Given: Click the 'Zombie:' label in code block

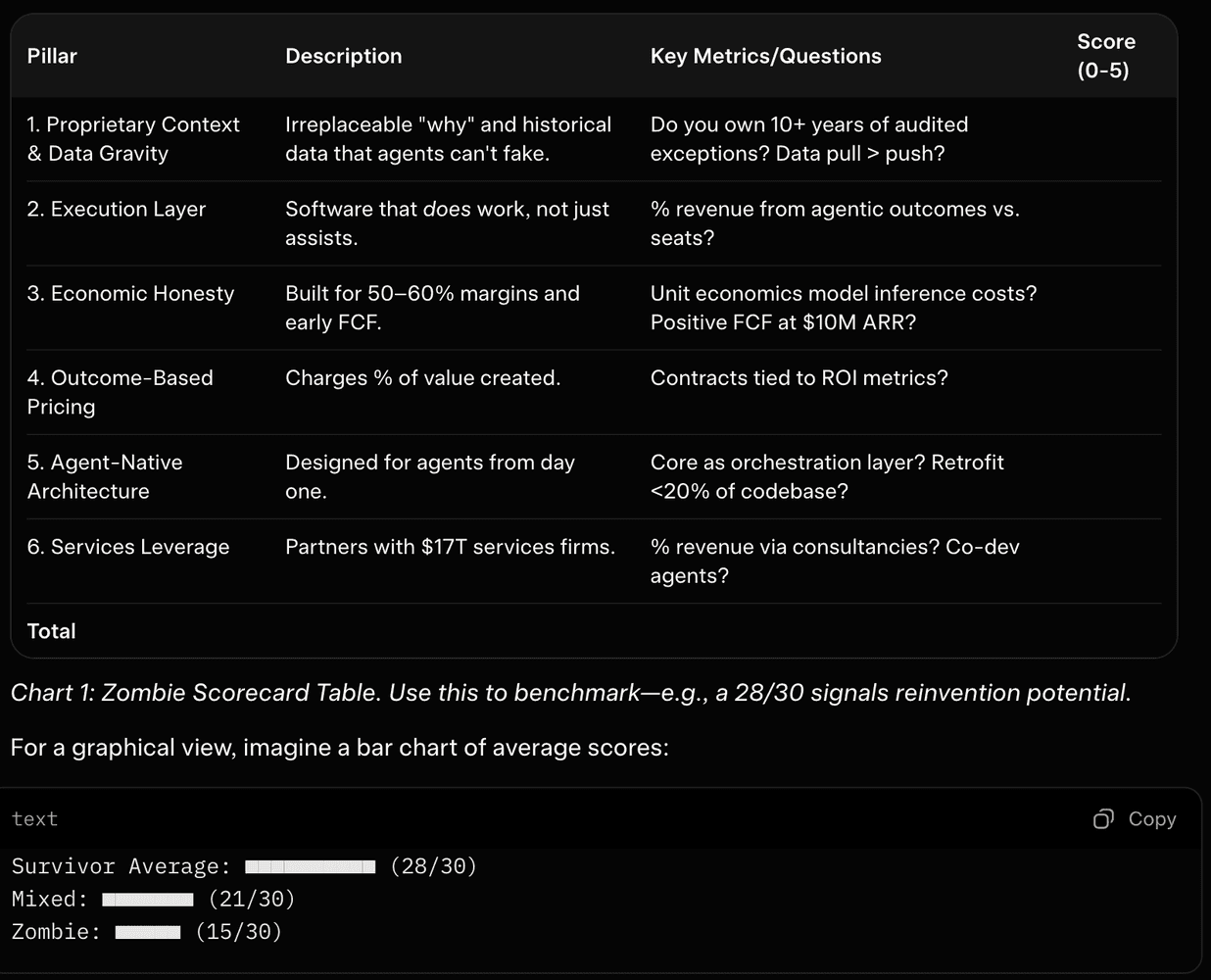Looking at the screenshot, I should (x=57, y=932).
